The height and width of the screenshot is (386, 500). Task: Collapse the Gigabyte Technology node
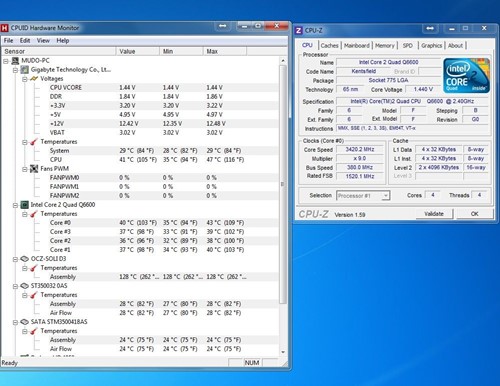[x=15, y=70]
